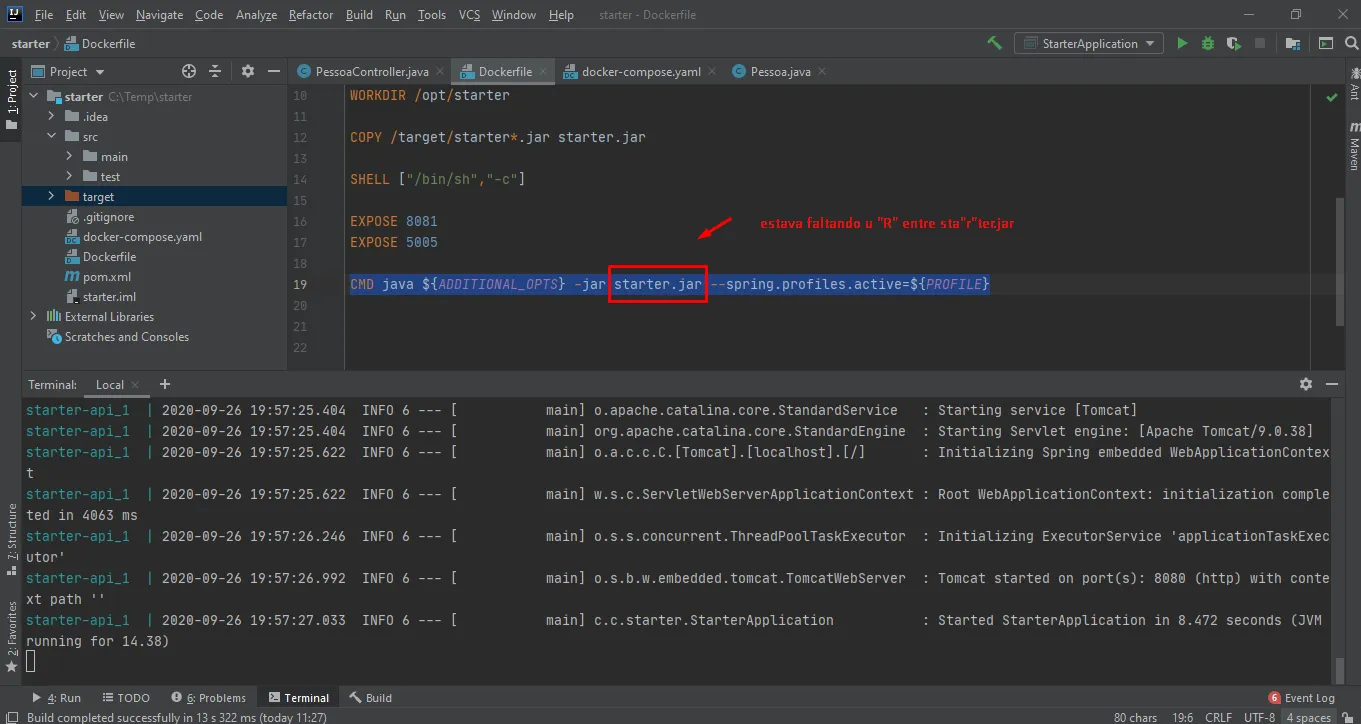
Task: Open Project Structure from the toolbar
Action: click(1293, 43)
